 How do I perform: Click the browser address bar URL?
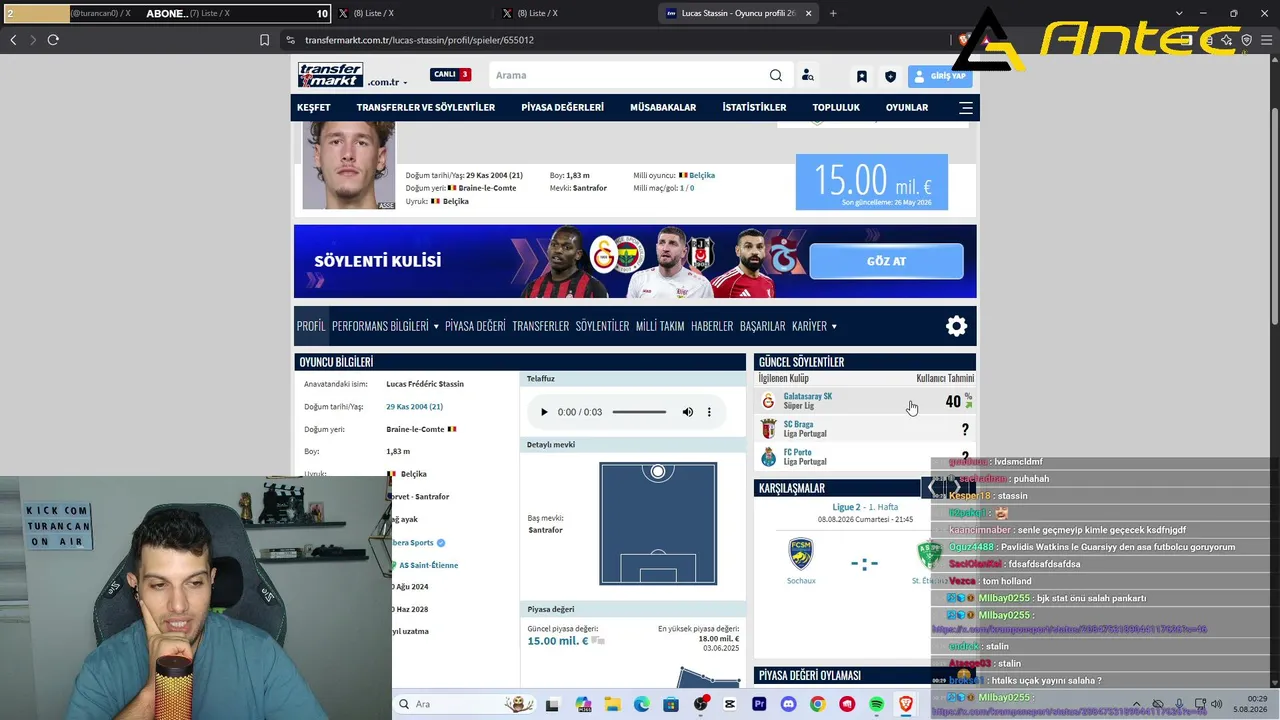419,40
